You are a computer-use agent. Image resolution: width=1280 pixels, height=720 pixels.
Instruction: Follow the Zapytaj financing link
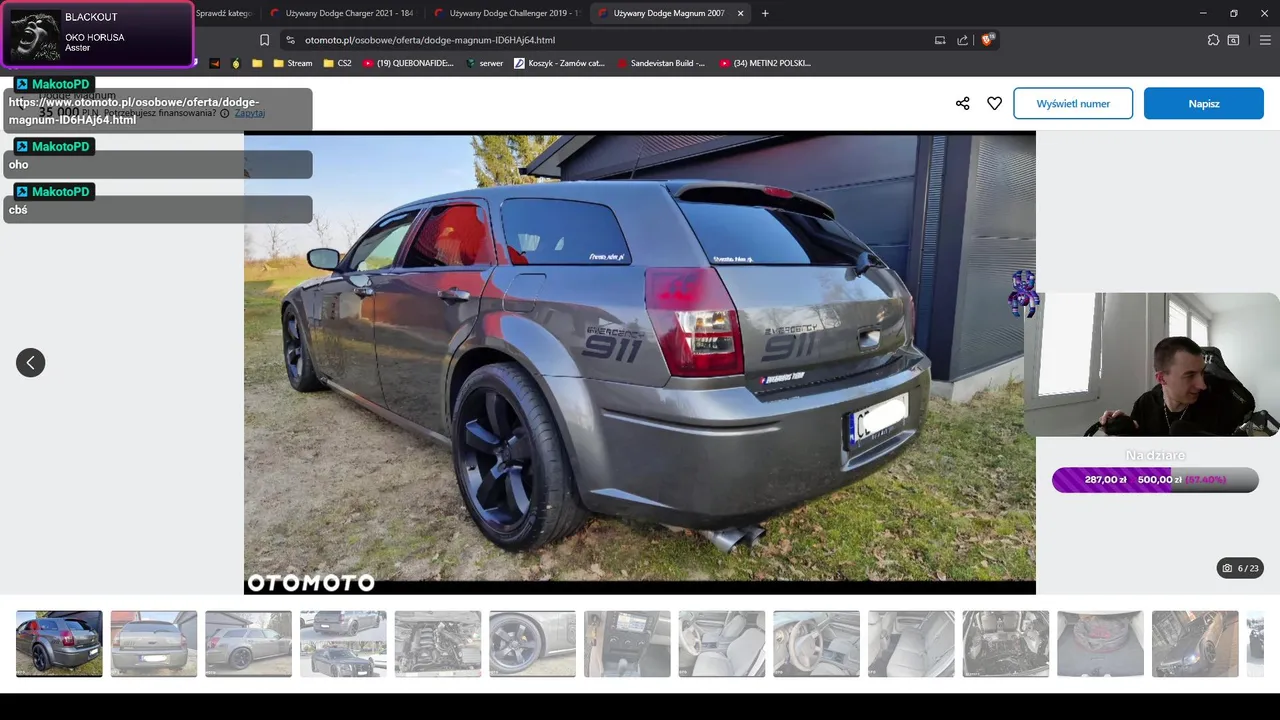[x=250, y=113]
